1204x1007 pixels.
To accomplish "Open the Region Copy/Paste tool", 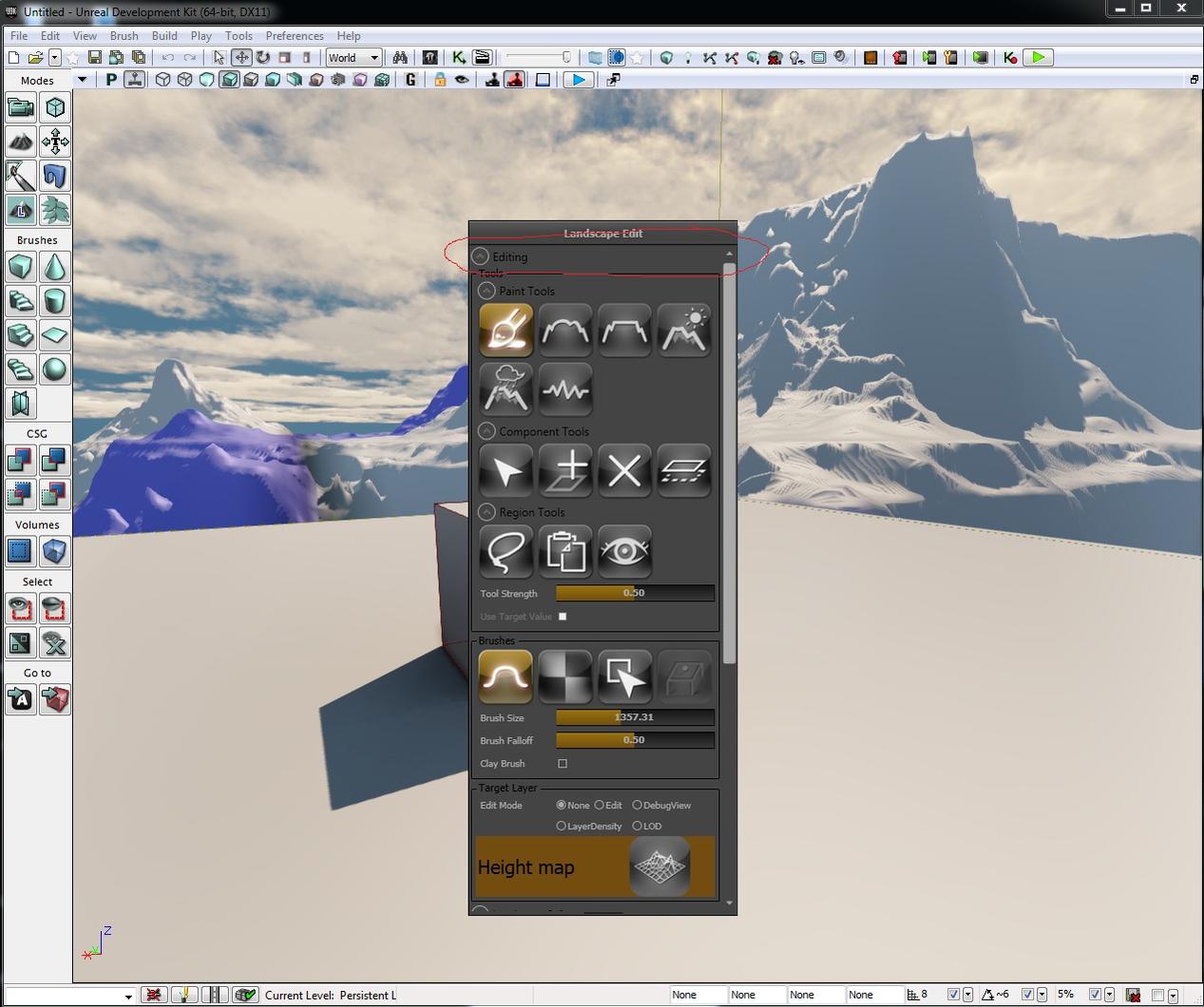I will tap(565, 552).
